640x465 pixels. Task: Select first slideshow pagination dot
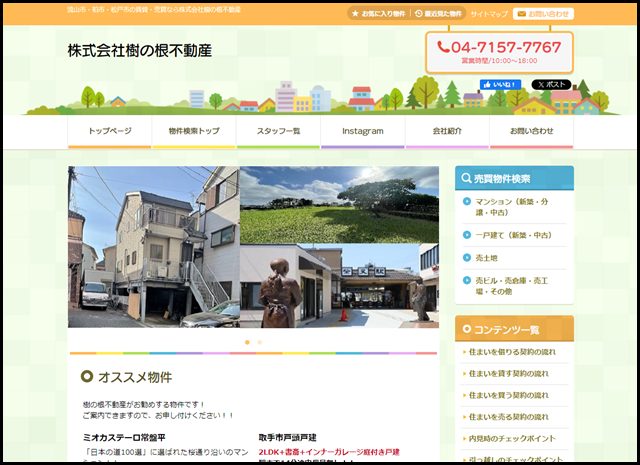pyautogui.click(x=247, y=342)
